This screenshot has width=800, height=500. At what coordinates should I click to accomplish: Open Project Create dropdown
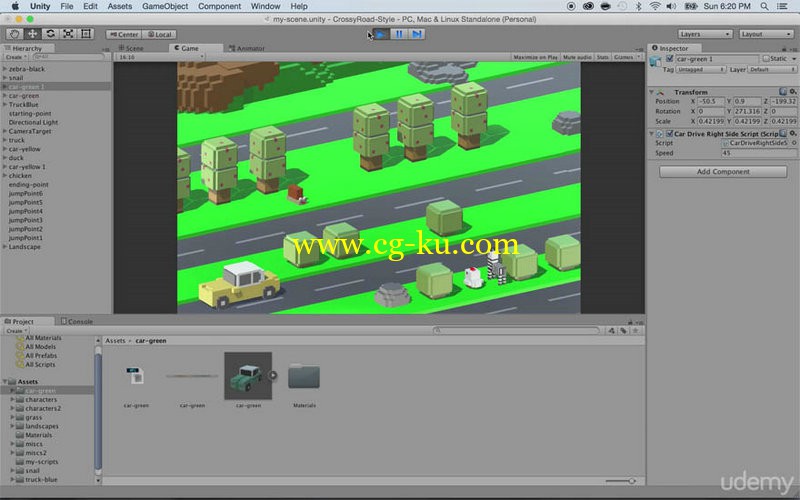(x=16, y=331)
